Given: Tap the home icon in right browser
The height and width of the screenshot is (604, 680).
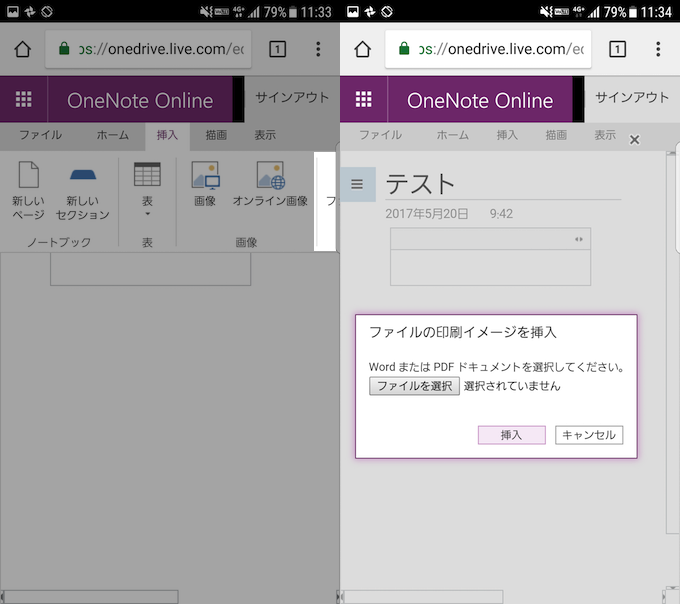Looking at the screenshot, I should (x=363, y=49).
